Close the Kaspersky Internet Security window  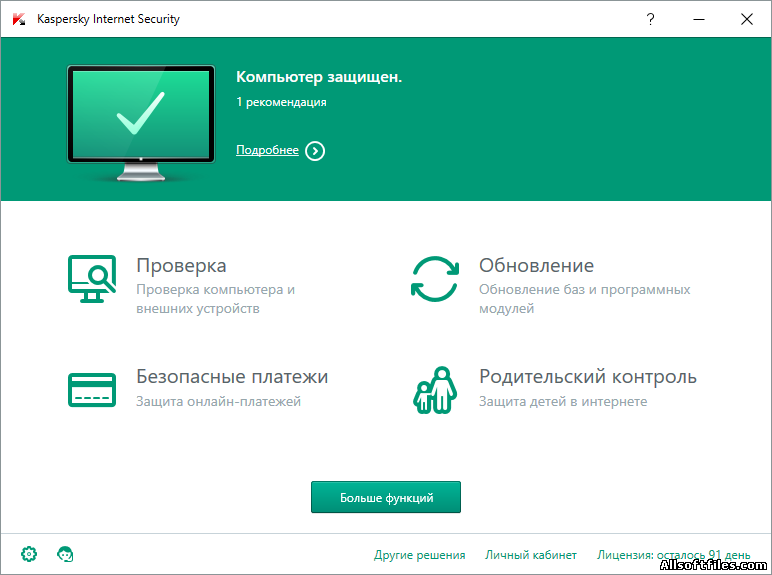pos(746,19)
